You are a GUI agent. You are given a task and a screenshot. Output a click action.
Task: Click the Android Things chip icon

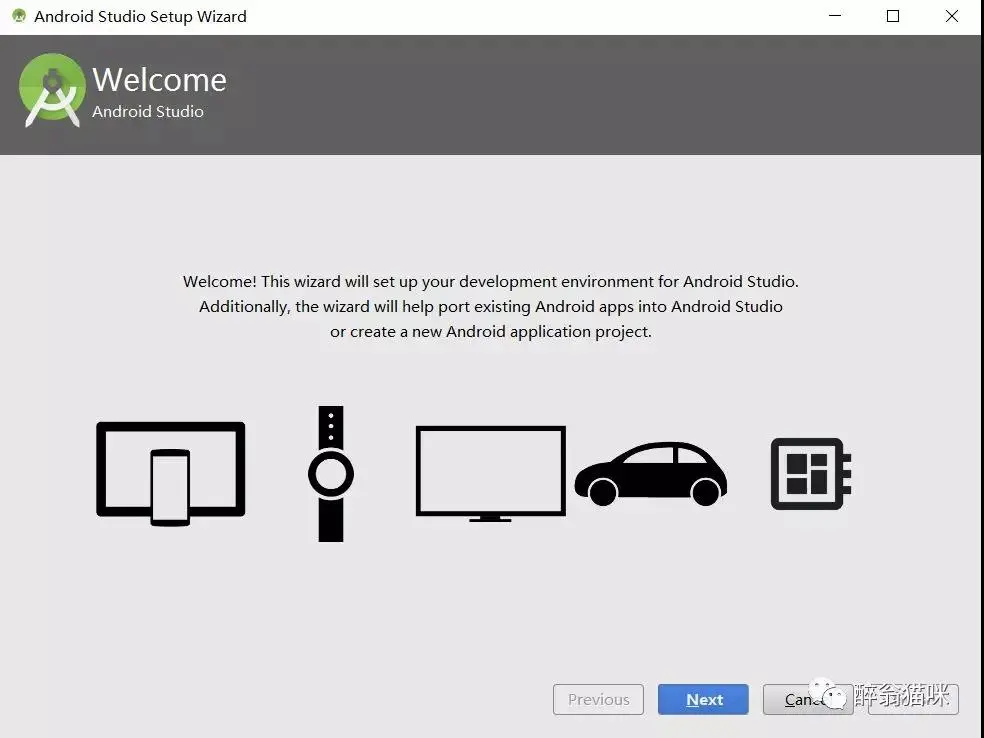click(x=811, y=474)
